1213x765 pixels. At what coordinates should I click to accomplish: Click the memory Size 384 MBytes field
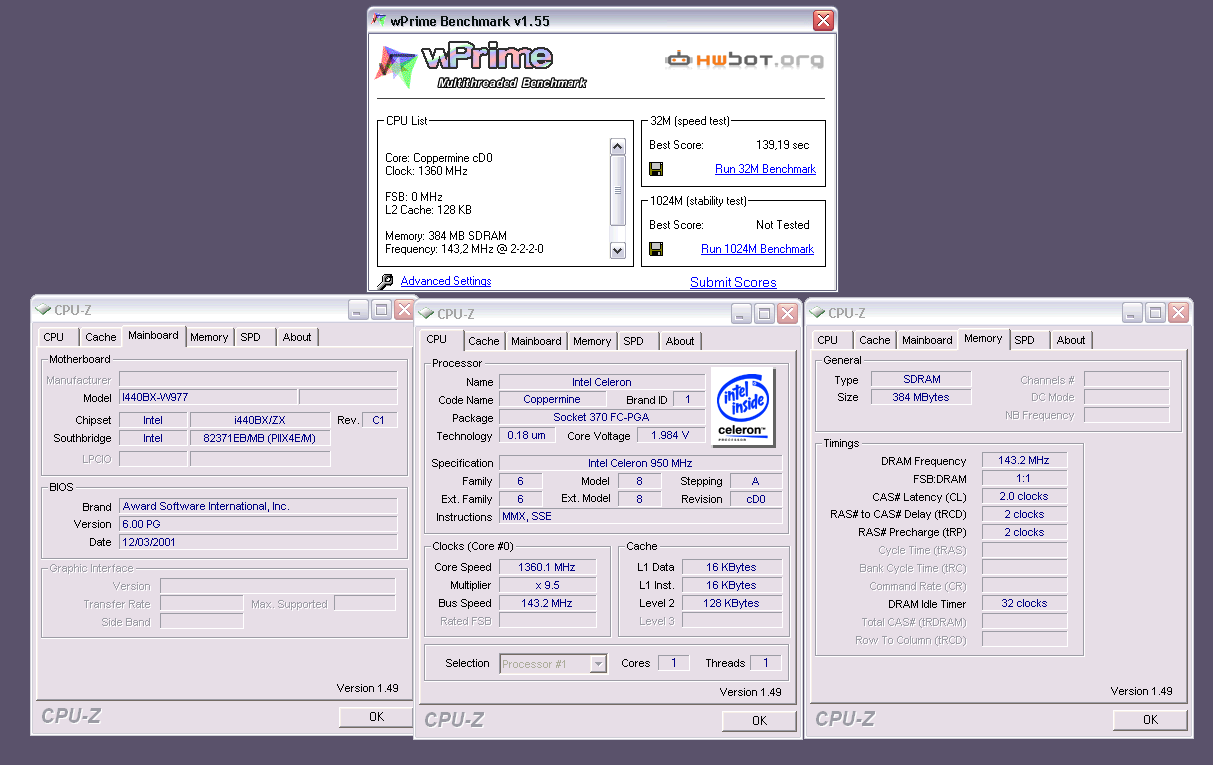tap(920, 397)
